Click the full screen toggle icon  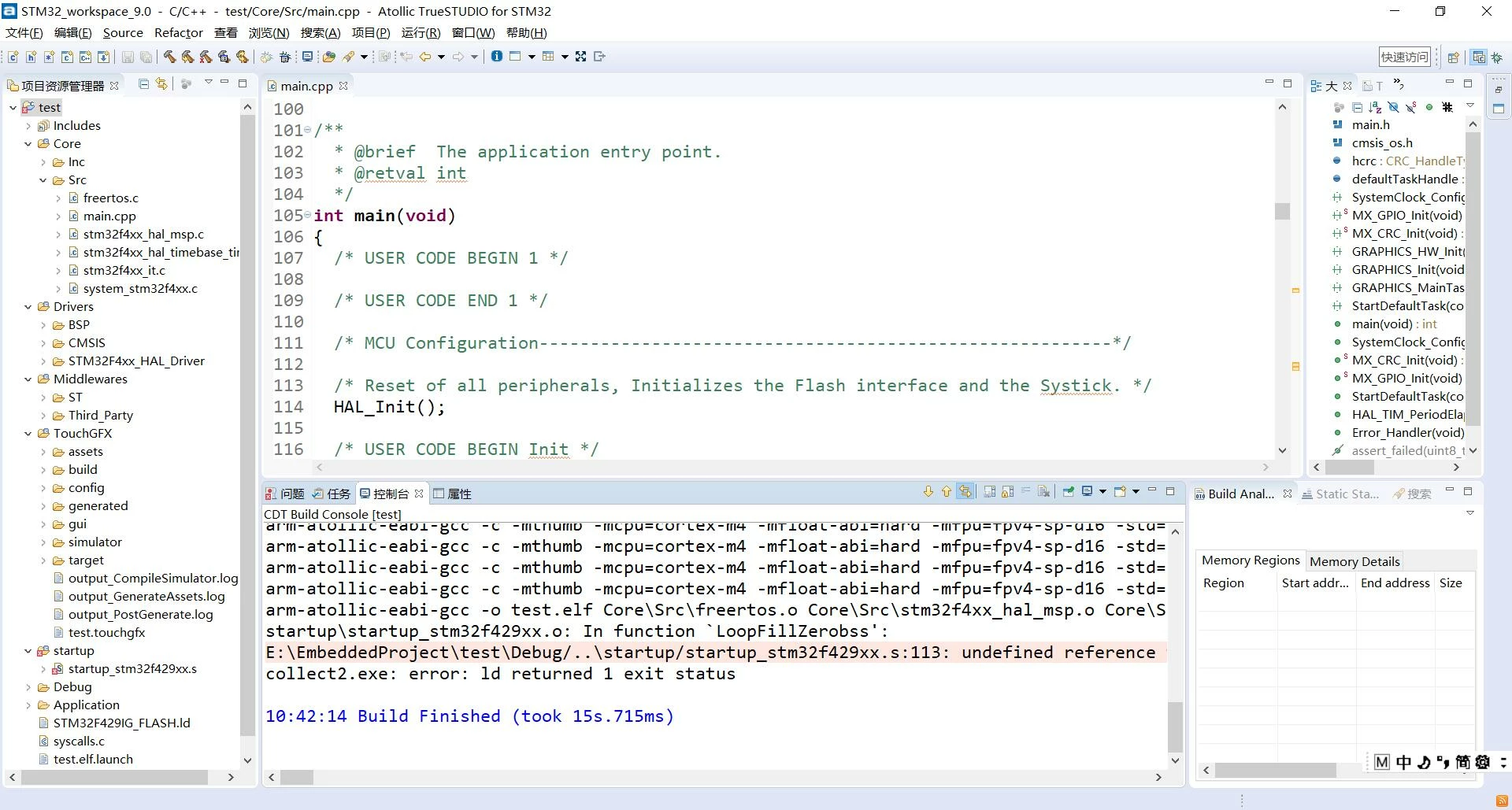(581, 56)
